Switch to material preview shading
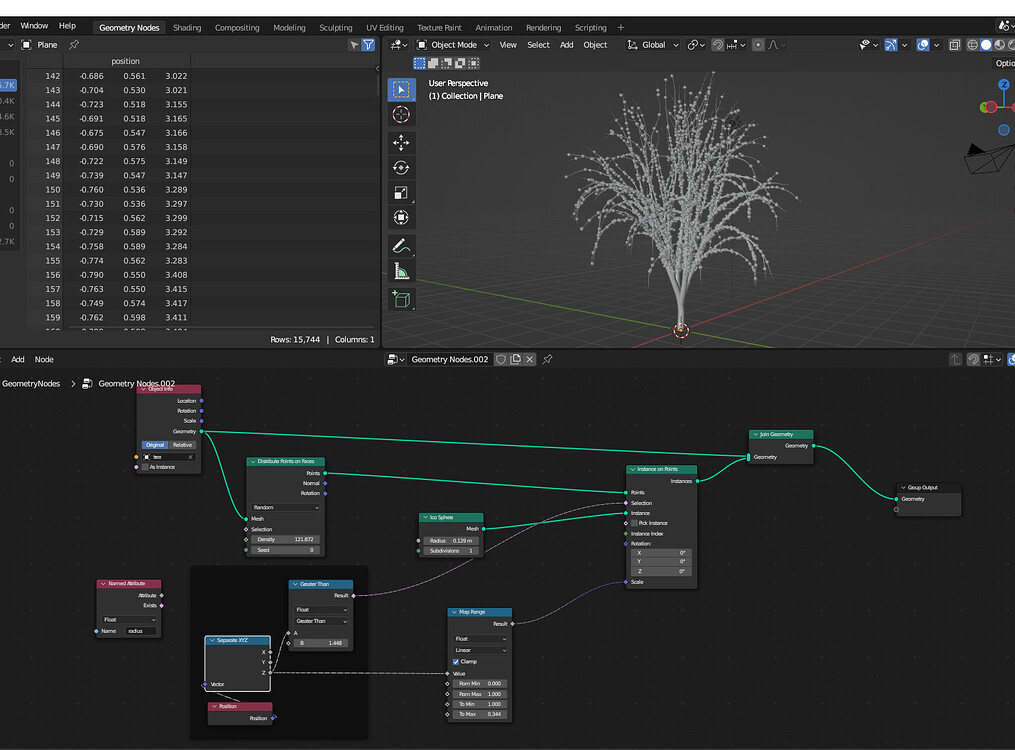The width and height of the screenshot is (1015, 750). tap(999, 45)
